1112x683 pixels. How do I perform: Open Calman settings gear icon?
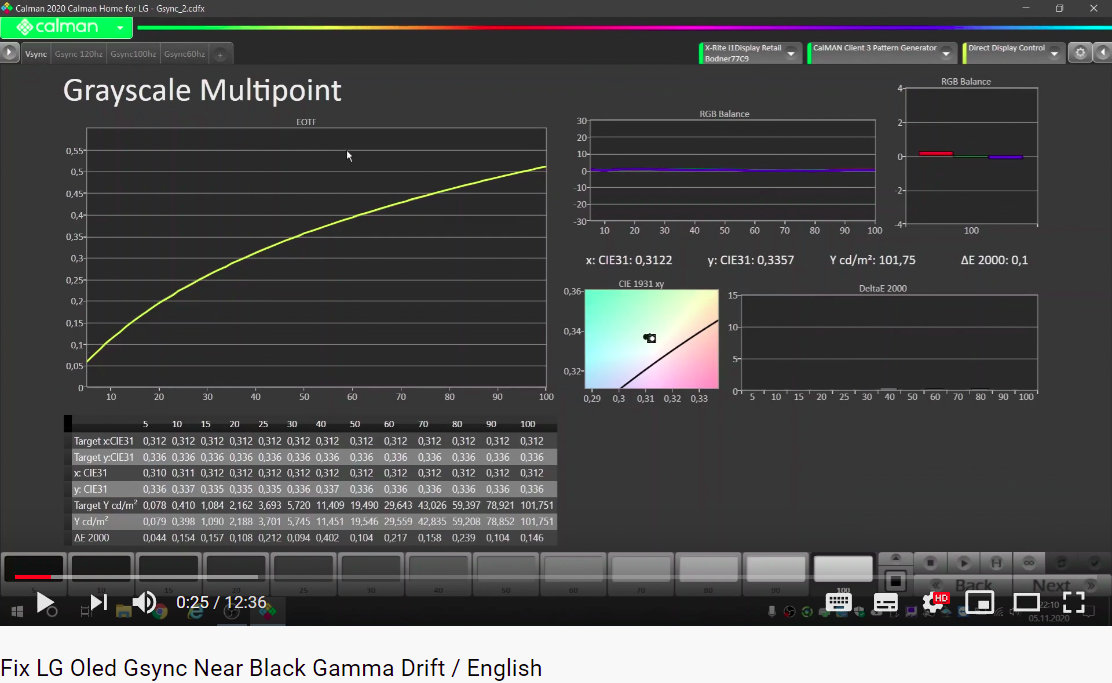click(1079, 53)
